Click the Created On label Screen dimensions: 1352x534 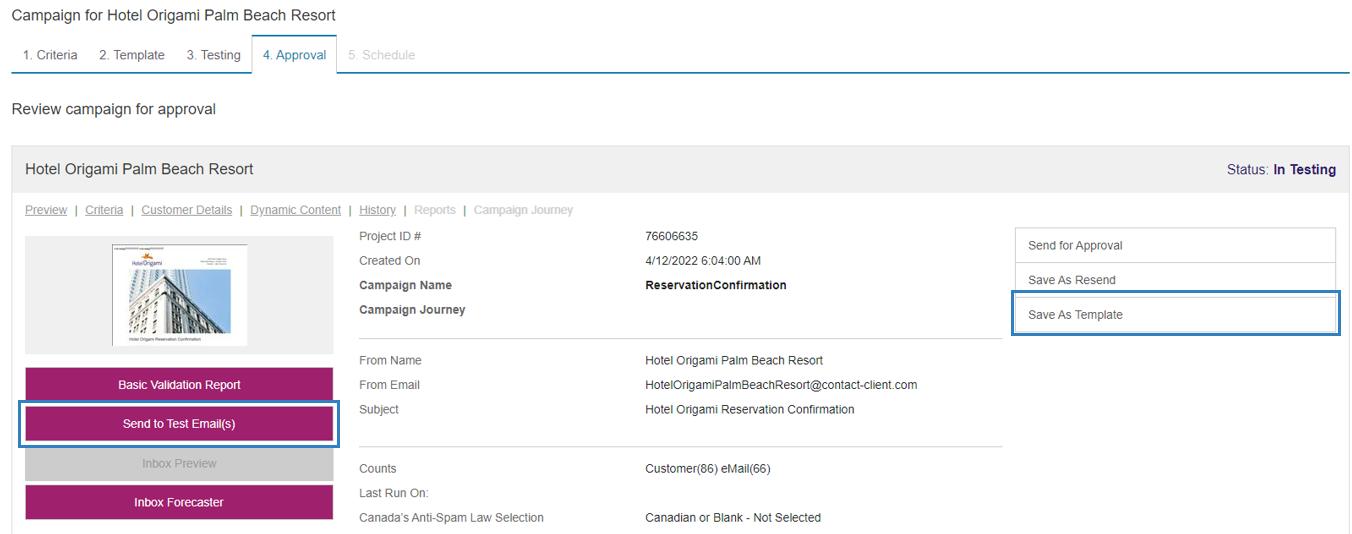(x=390, y=261)
